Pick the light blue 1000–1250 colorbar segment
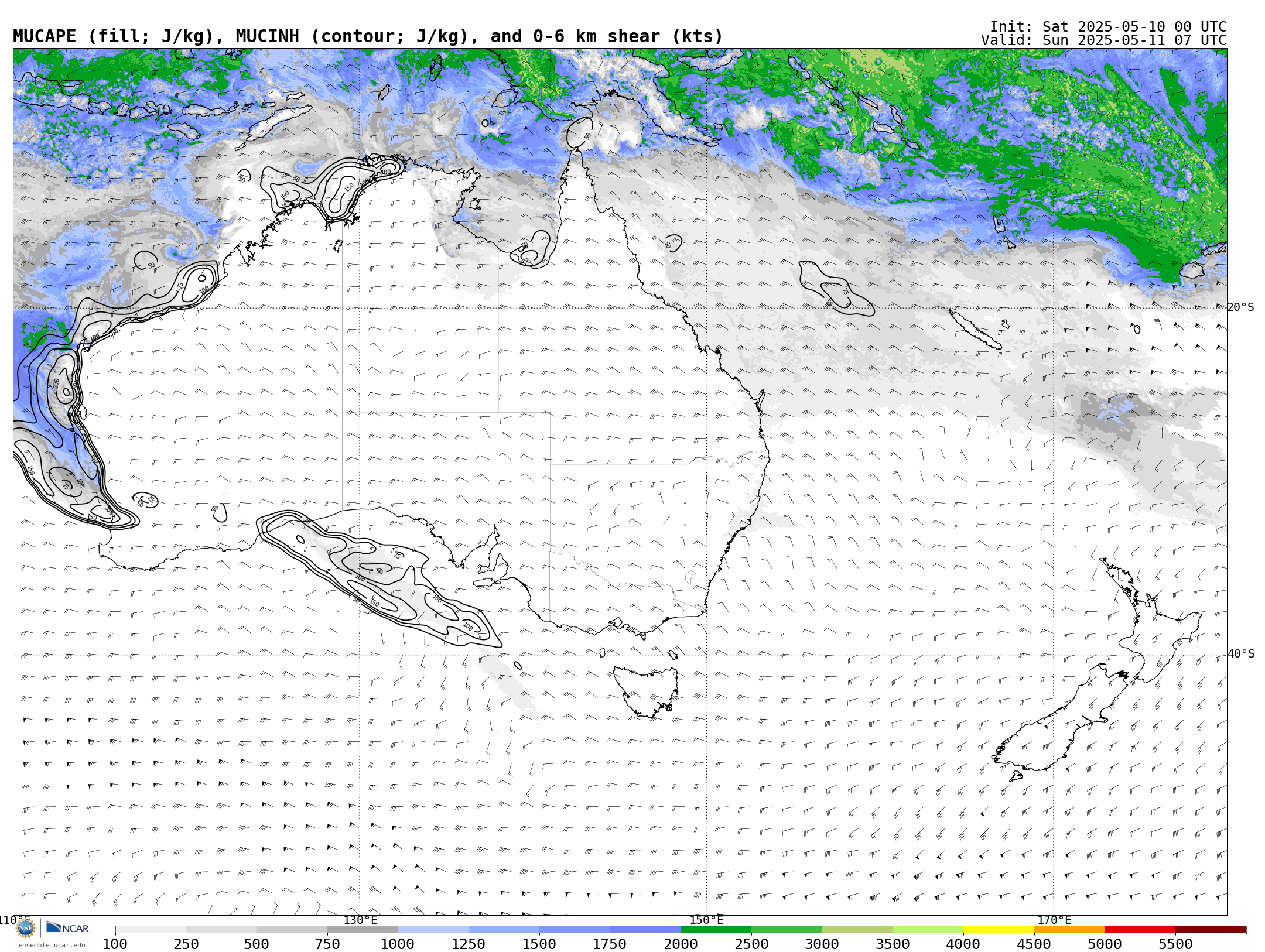This screenshot has height=952, width=1265. point(433,930)
